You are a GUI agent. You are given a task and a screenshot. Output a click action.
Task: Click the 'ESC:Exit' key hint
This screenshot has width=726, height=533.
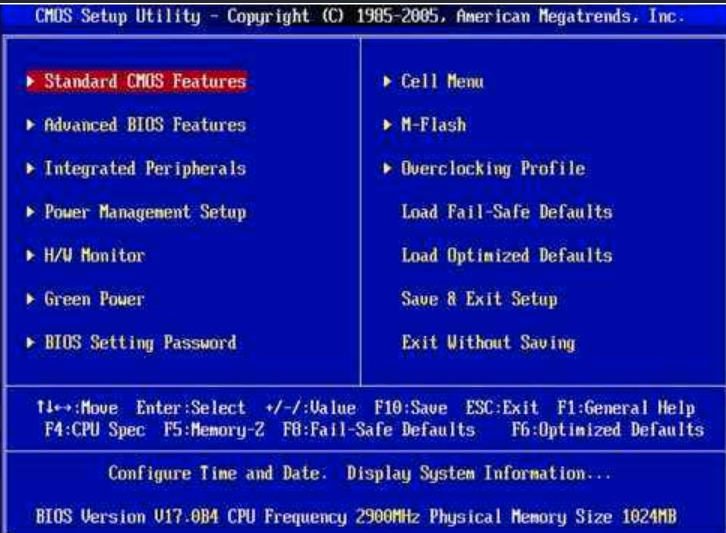click(502, 408)
